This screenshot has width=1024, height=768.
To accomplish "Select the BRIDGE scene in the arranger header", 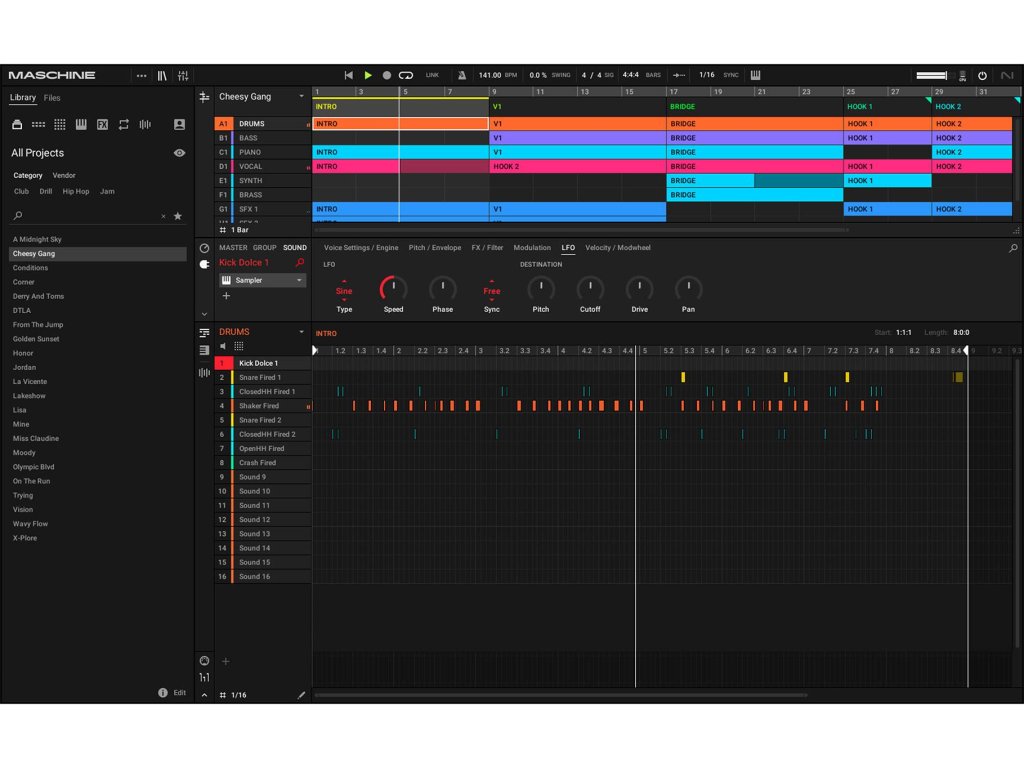I will [x=754, y=106].
